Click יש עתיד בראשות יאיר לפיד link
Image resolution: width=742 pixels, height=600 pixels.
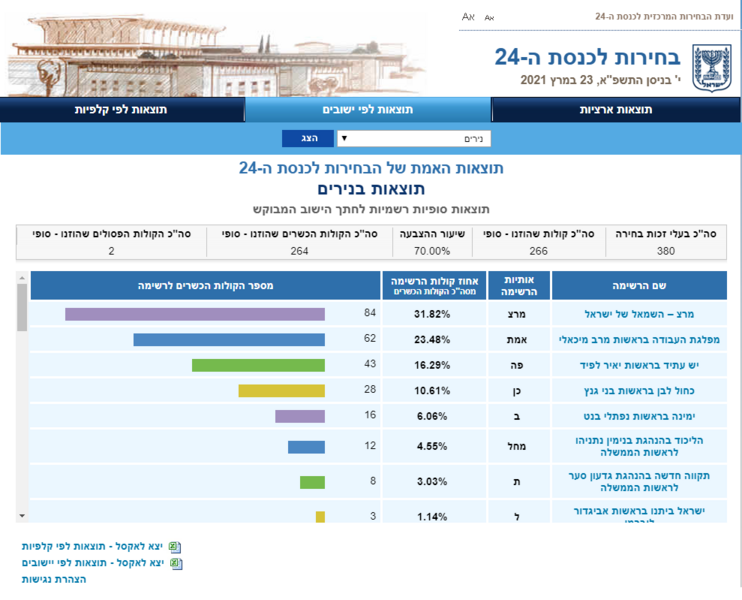(639, 365)
